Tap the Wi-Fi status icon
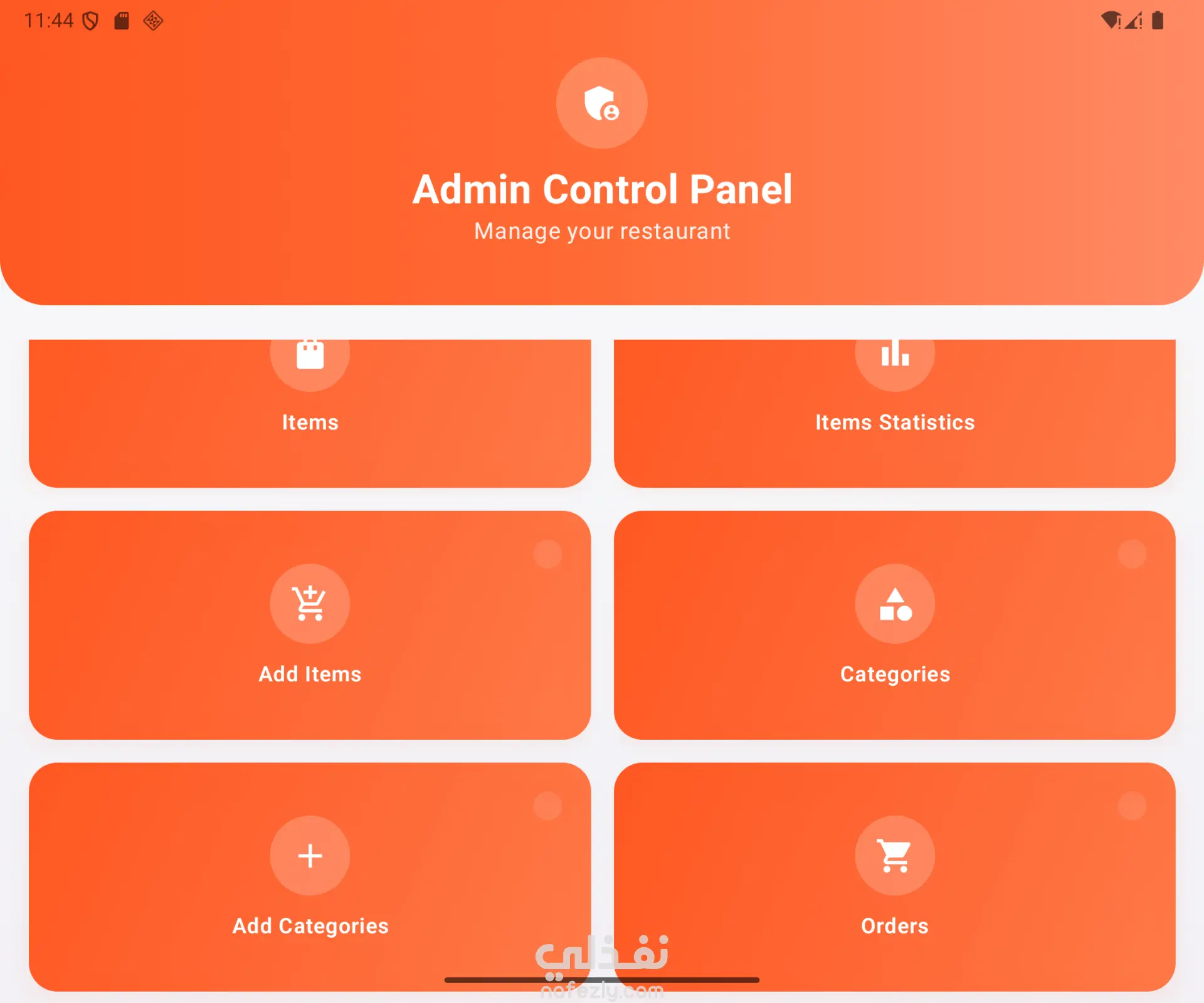Image resolution: width=1204 pixels, height=1003 pixels. [x=1111, y=21]
